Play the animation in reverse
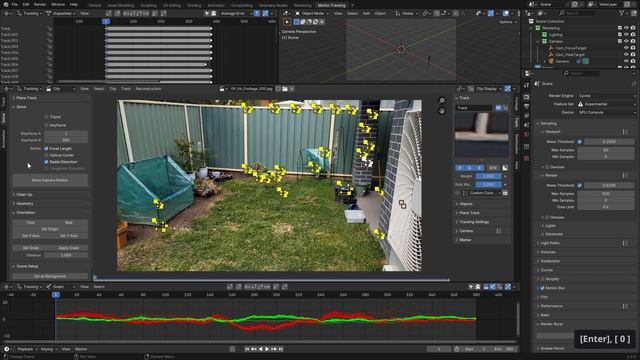The height and width of the screenshot is (360, 640). coord(261,349)
